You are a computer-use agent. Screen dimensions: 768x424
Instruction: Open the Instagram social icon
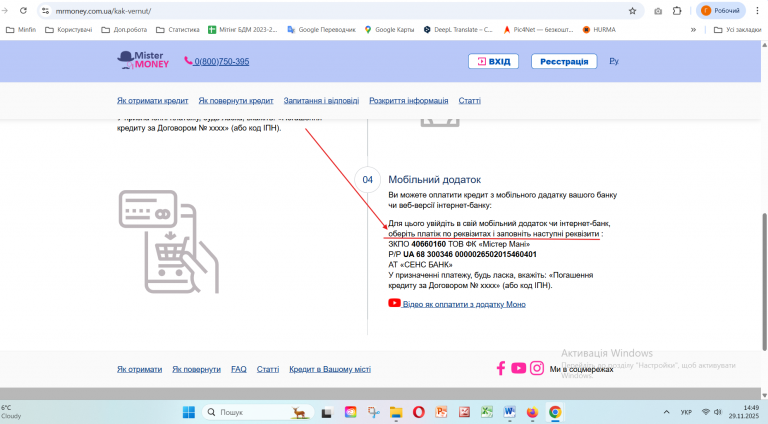point(537,368)
